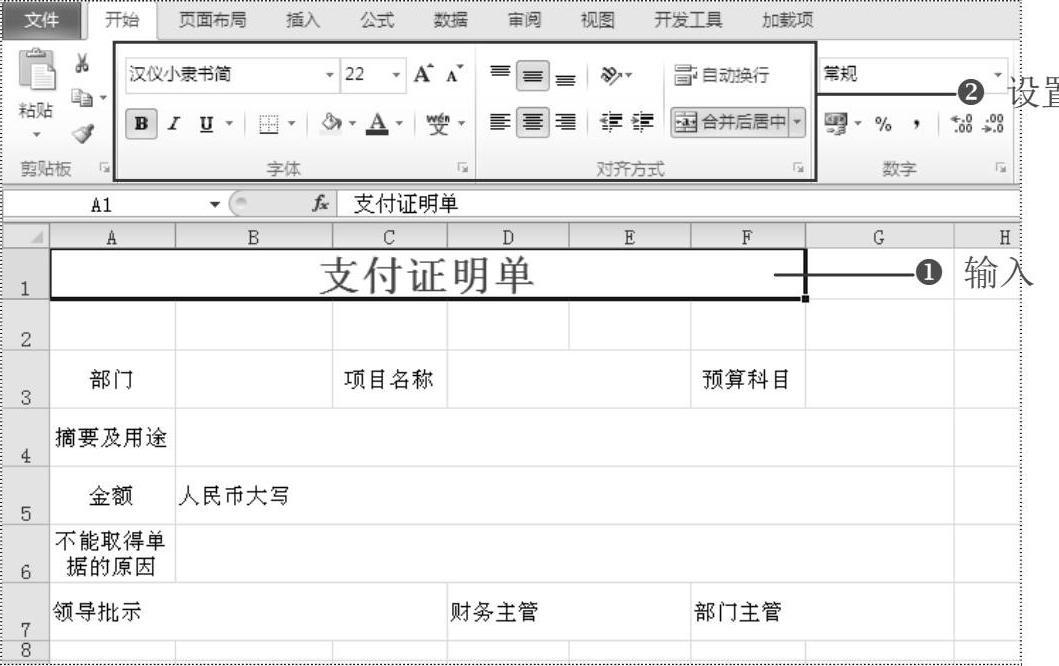Switch to 公式 tab

(x=377, y=20)
